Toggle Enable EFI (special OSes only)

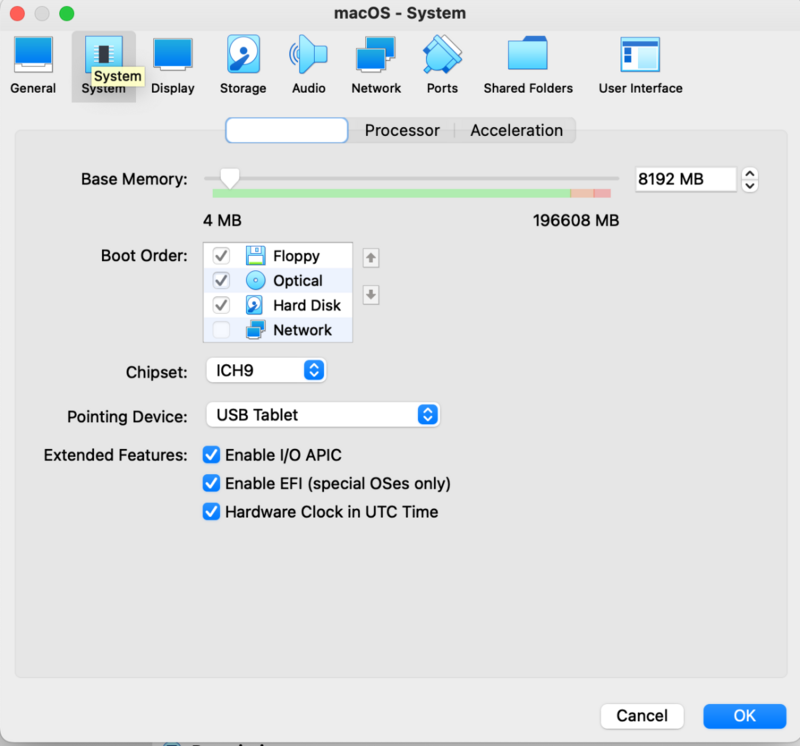pos(211,483)
